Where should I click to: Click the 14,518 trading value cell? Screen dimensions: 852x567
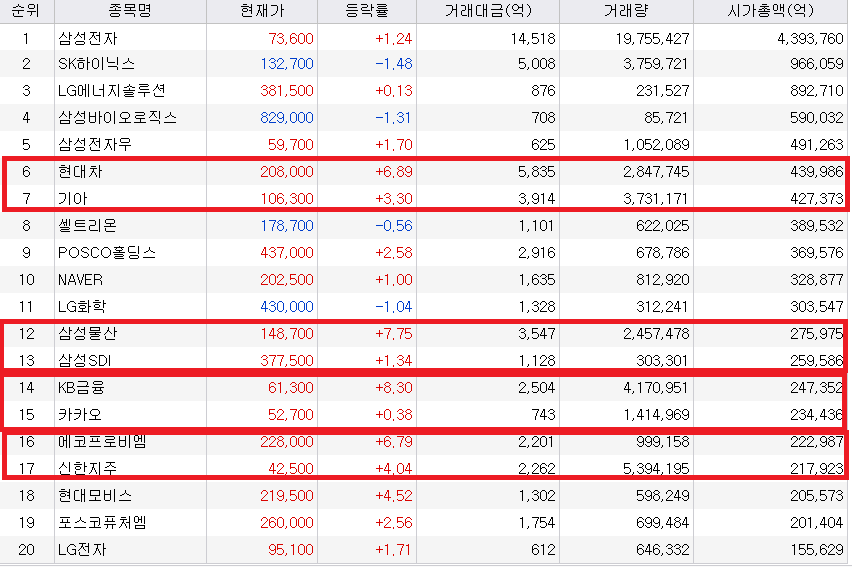(x=532, y=39)
